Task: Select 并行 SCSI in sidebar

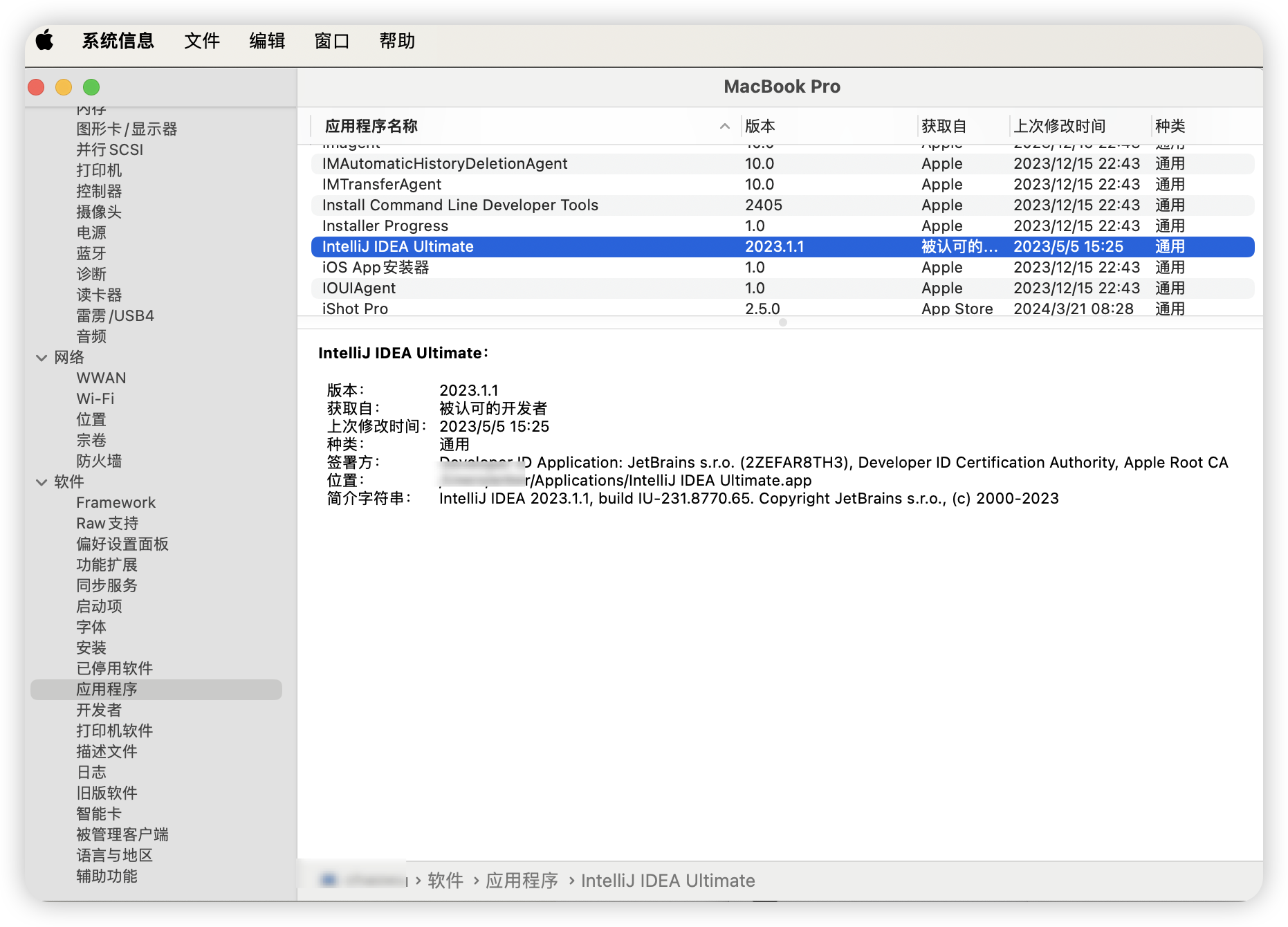Action: click(x=109, y=150)
